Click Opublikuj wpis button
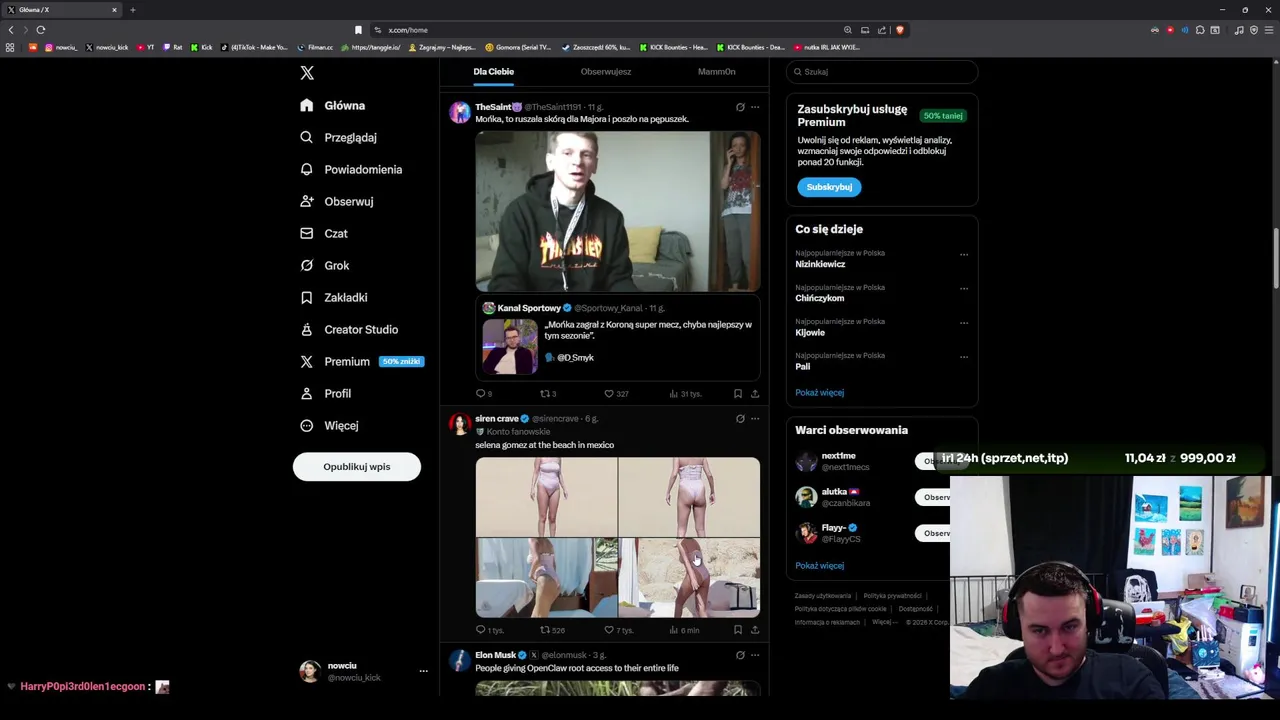 coord(357,467)
